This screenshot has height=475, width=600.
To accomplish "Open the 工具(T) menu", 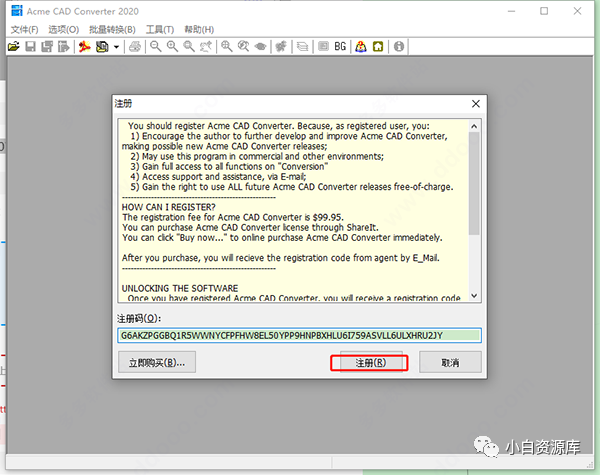I will point(160,29).
